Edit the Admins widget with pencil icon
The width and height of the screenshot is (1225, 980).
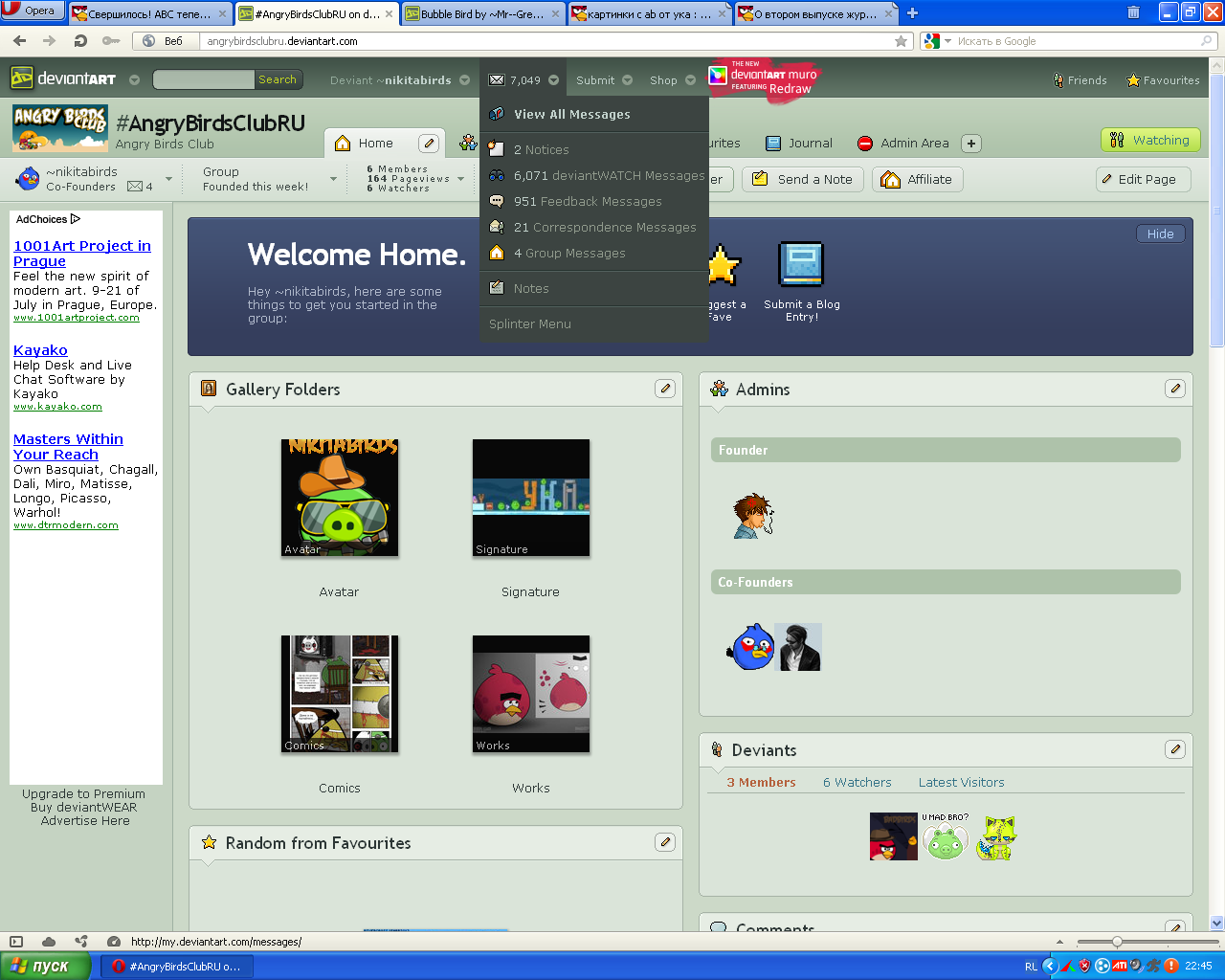click(1175, 389)
